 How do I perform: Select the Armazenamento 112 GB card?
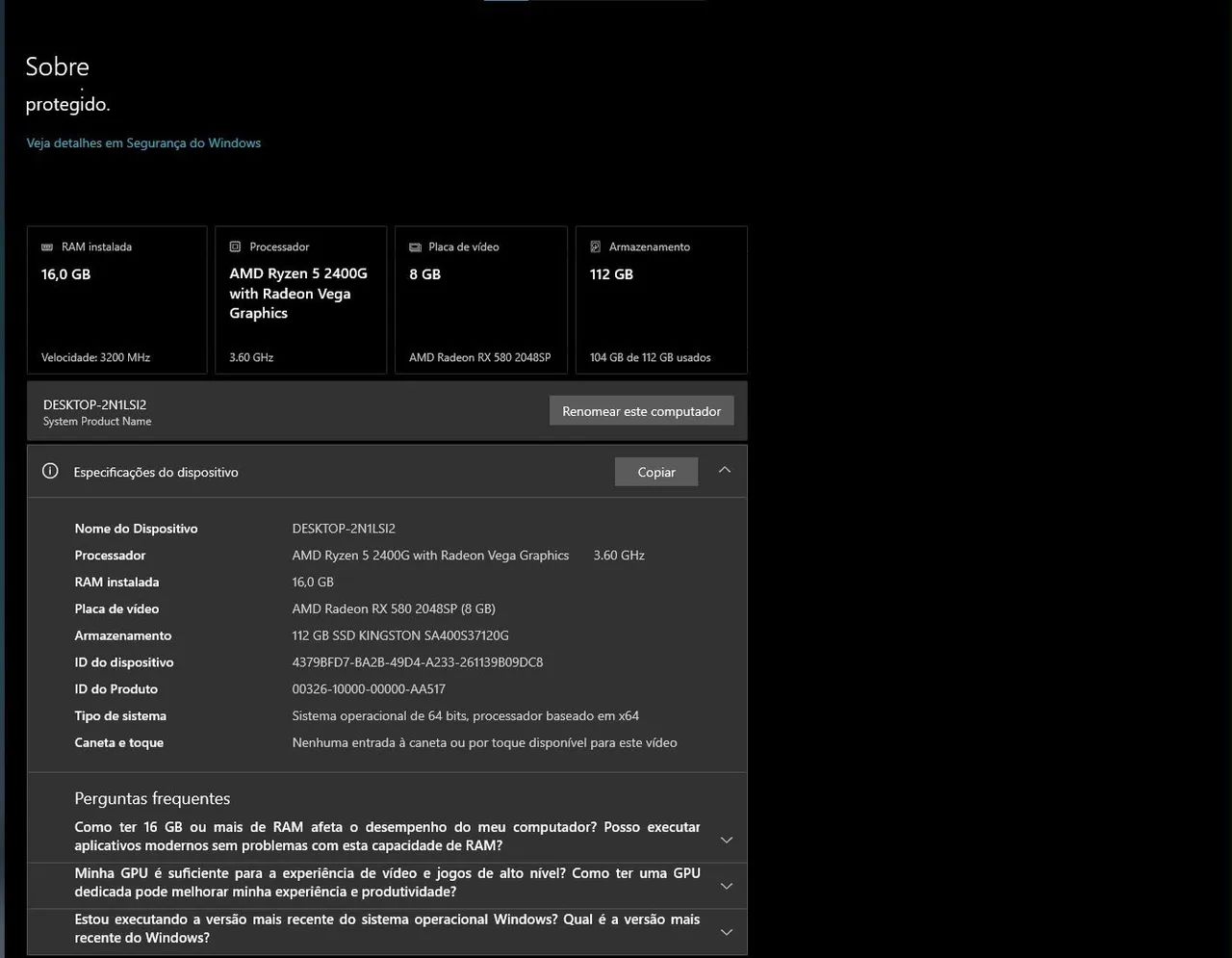click(662, 300)
